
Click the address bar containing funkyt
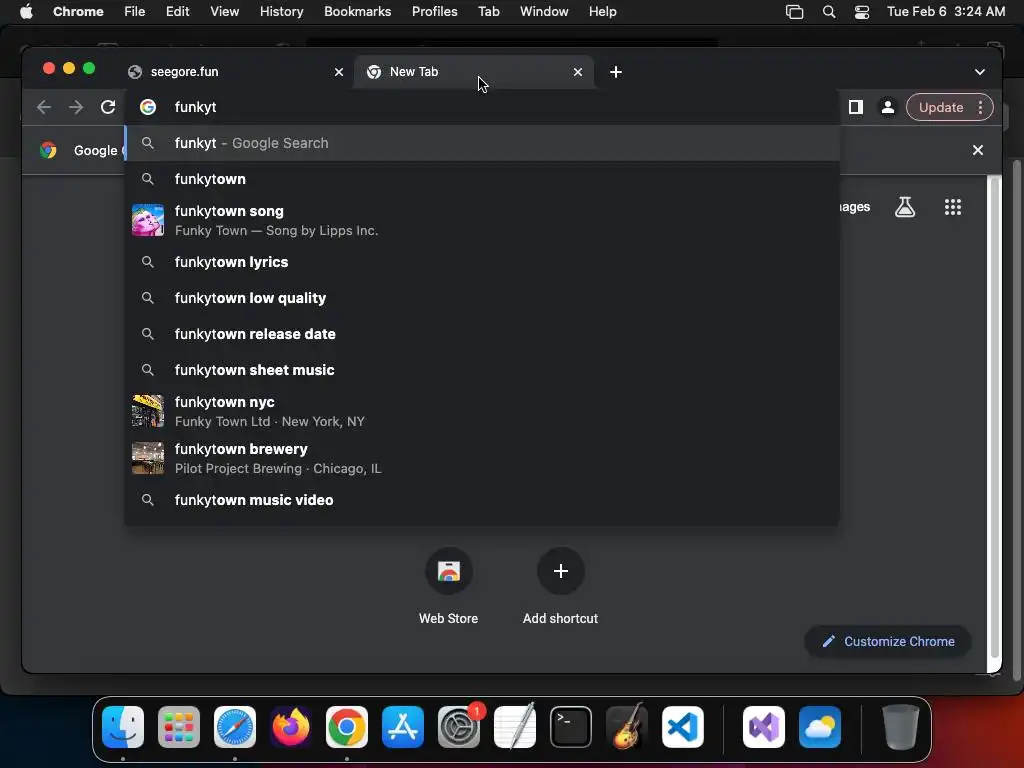[x=481, y=107]
